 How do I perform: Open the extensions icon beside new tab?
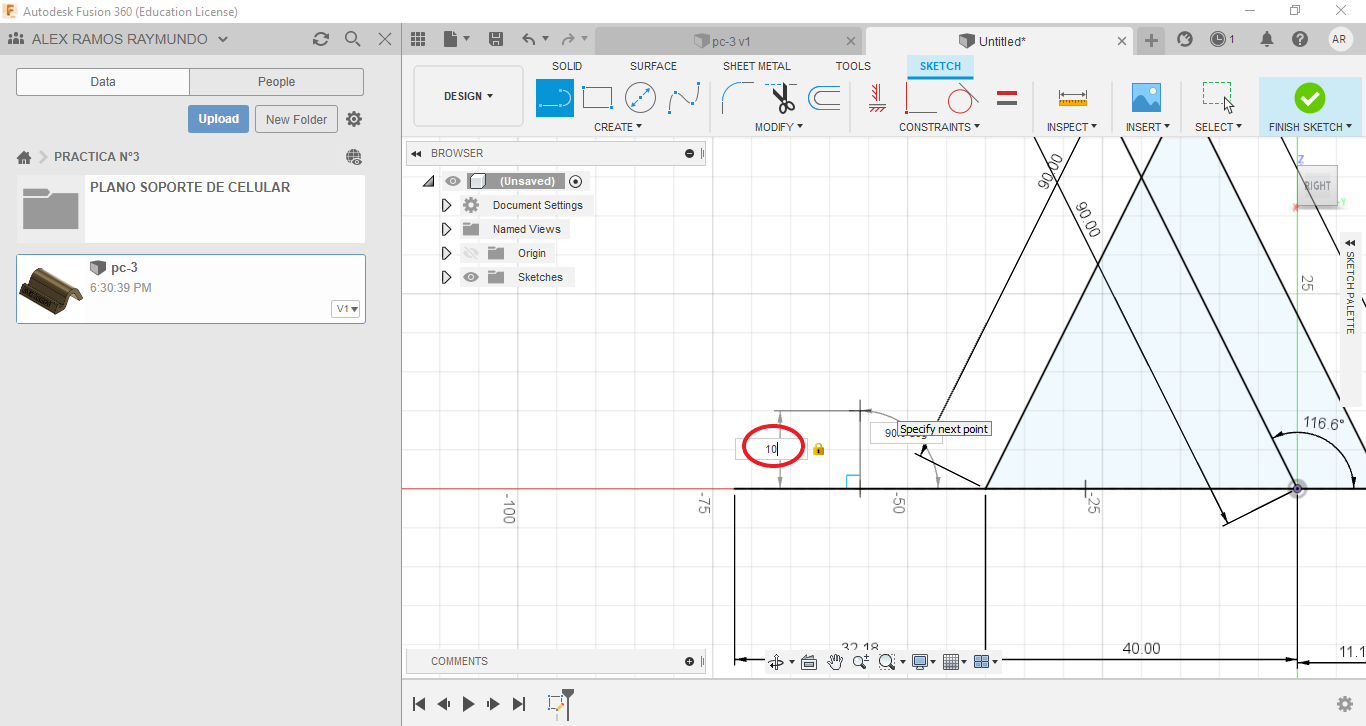(1185, 39)
